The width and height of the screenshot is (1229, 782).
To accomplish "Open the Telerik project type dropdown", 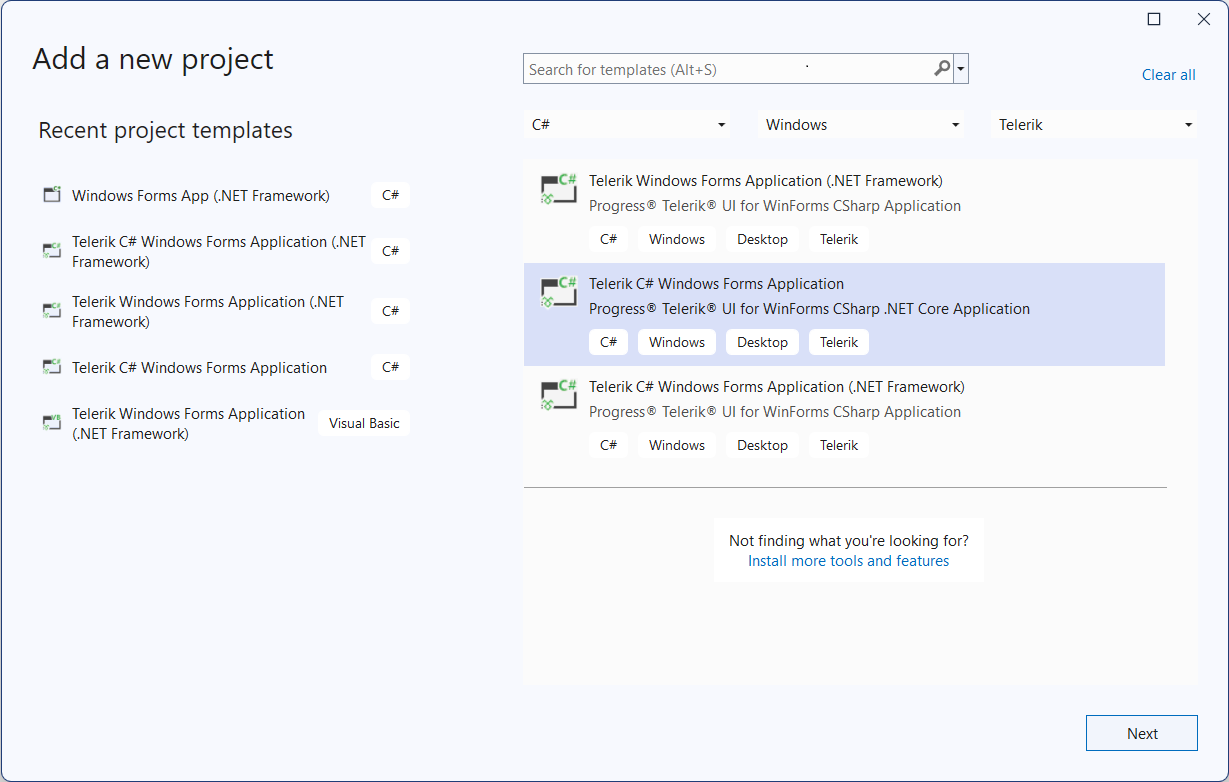I will pos(1095,125).
